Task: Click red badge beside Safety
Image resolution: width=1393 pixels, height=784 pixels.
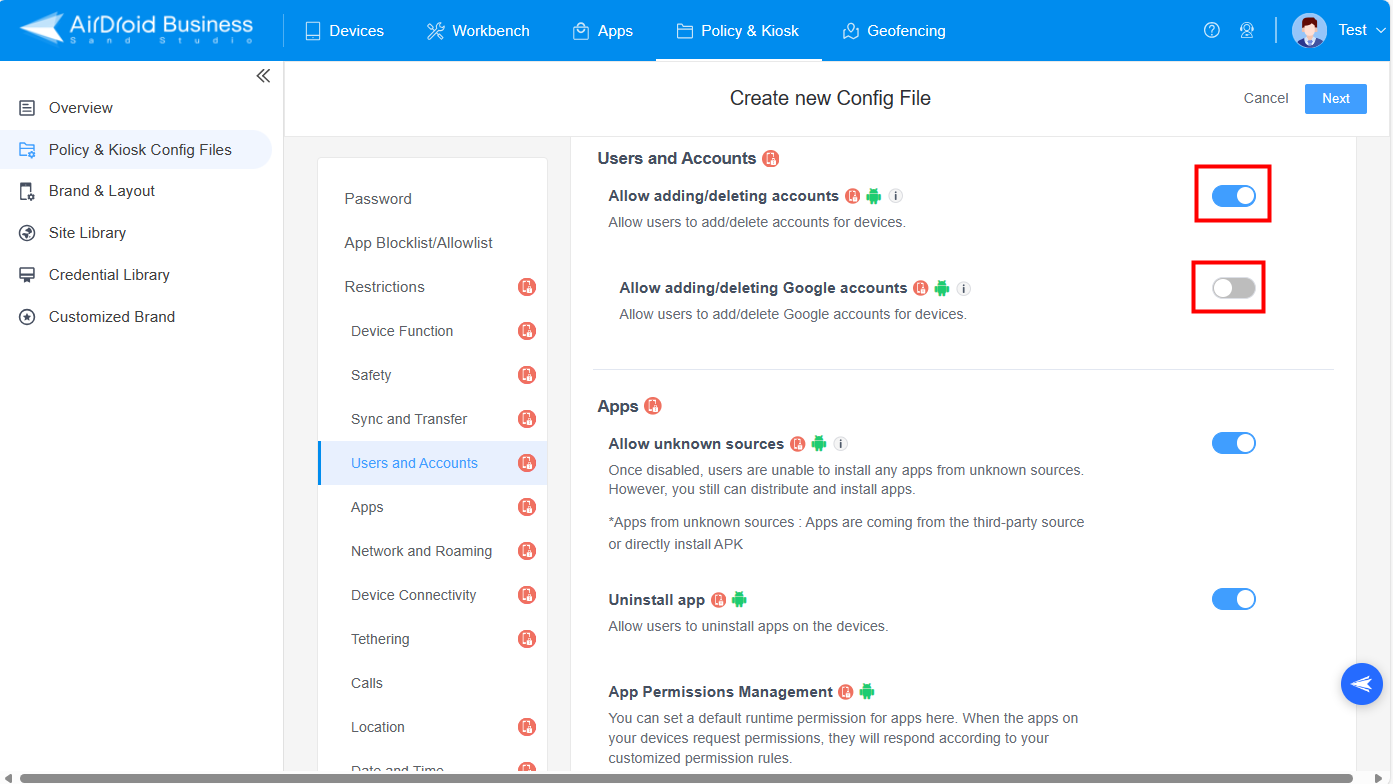Action: pos(527,375)
